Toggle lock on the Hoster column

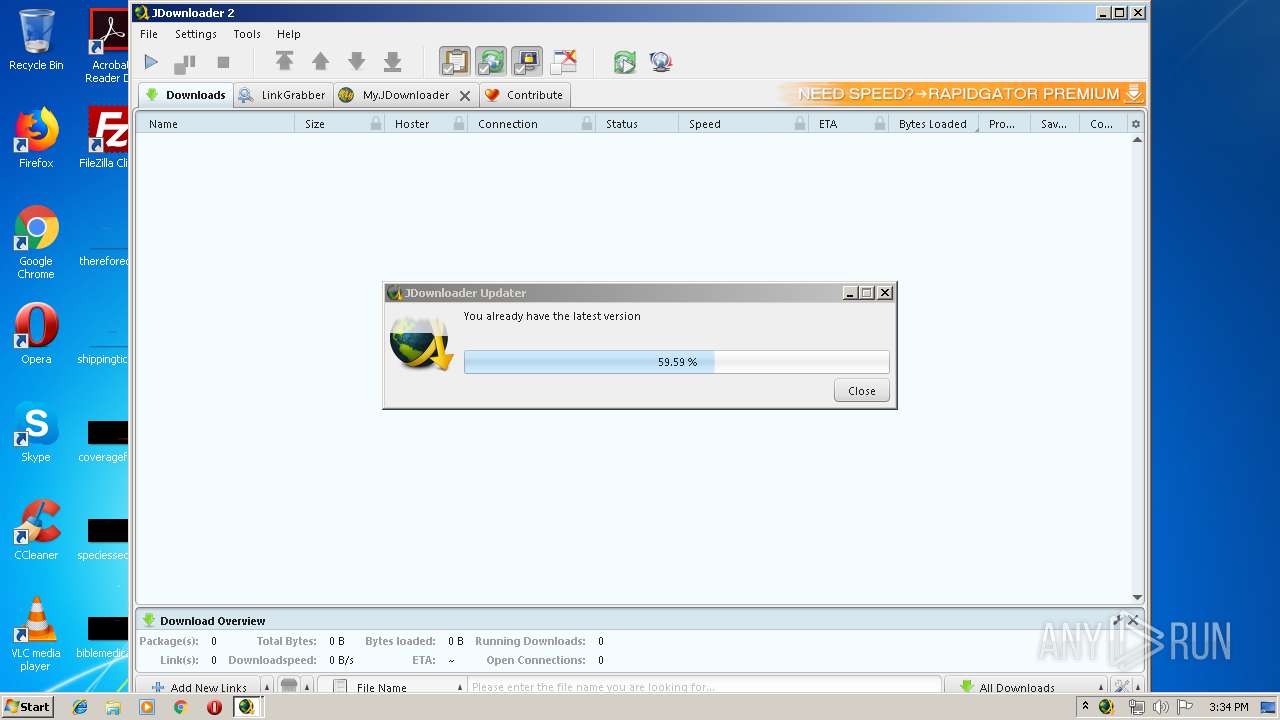coord(459,124)
